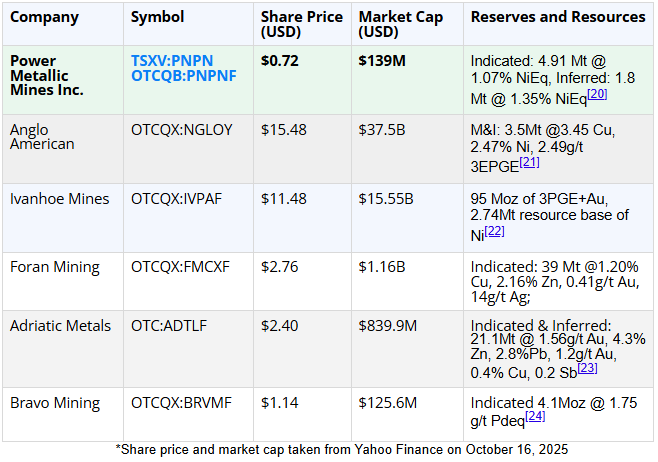Click the Symbol column header

click(x=156, y=17)
